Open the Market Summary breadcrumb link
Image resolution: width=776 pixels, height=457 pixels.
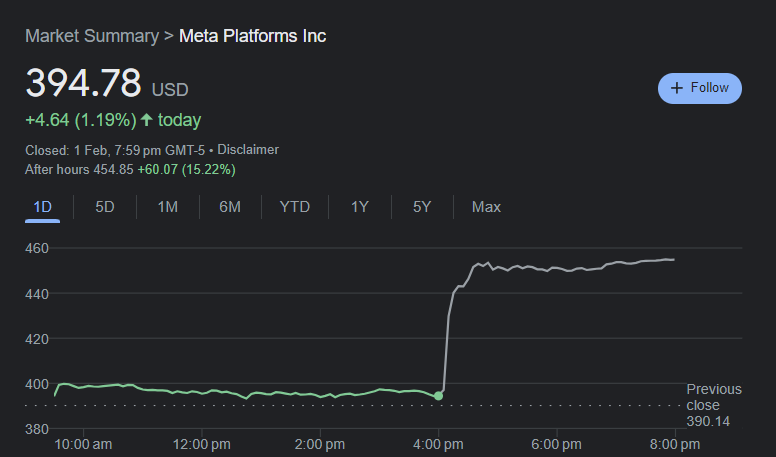[91, 36]
